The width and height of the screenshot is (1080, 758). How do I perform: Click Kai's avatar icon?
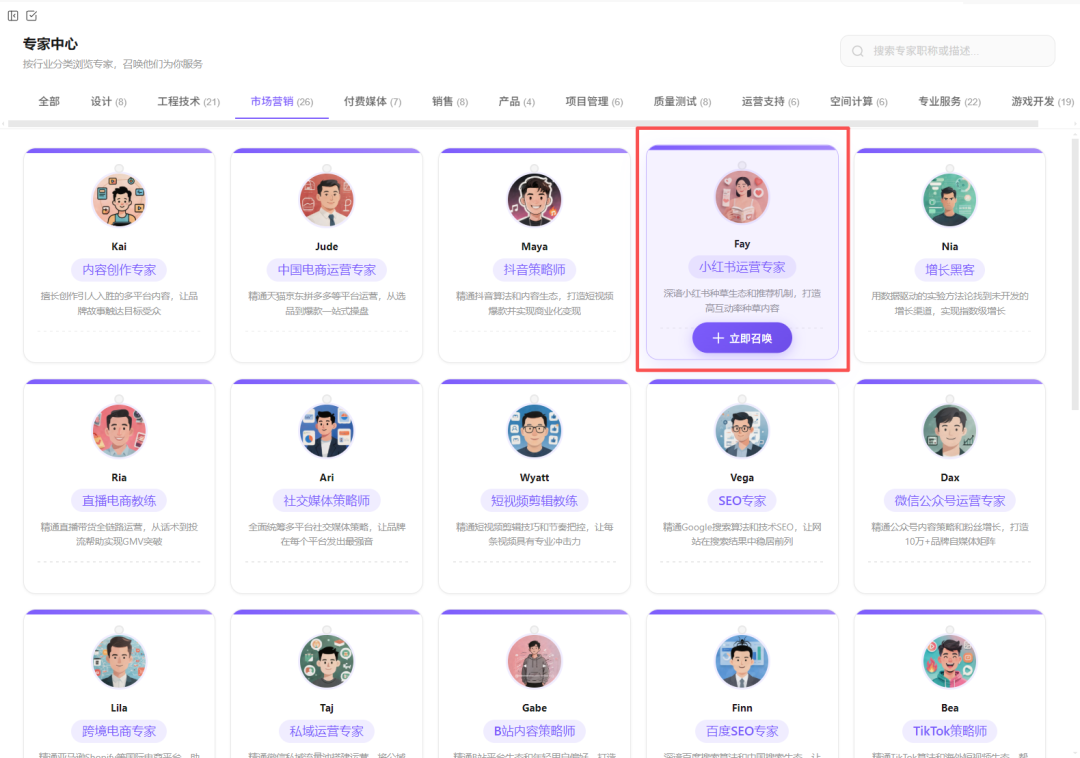point(119,200)
